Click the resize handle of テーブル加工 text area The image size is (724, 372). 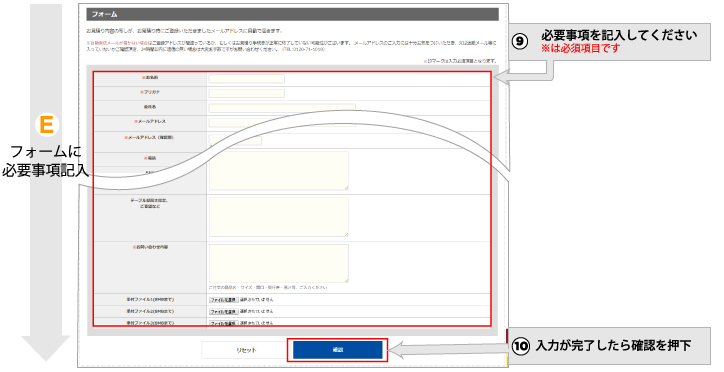[x=346, y=234]
